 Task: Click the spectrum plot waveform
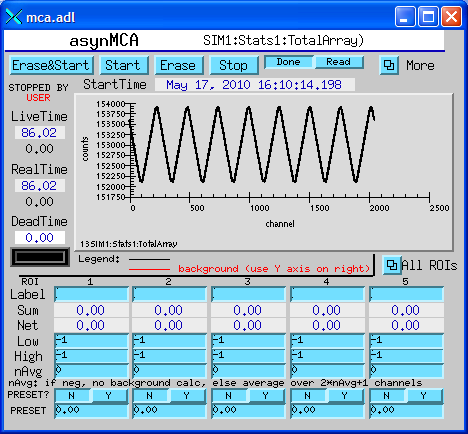tap(252, 144)
